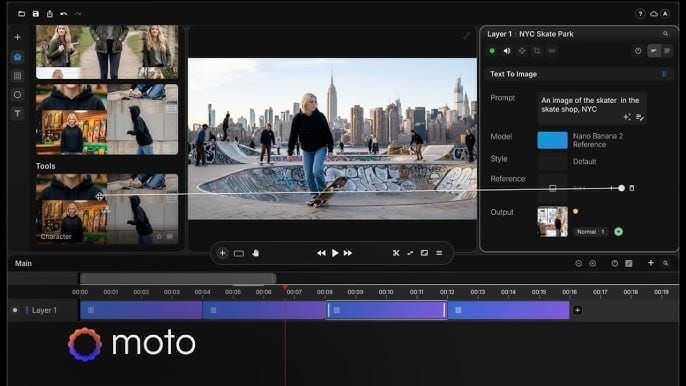This screenshot has height=386, width=686.
Task: Click the plus button in playback bar
Action: click(222, 253)
